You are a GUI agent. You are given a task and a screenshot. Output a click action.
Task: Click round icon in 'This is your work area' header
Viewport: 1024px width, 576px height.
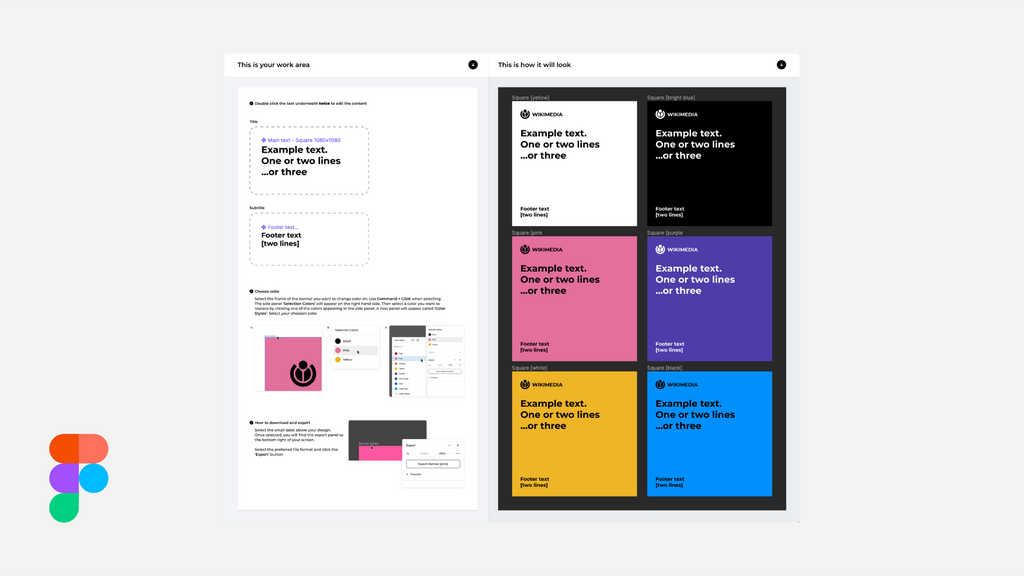click(473, 65)
